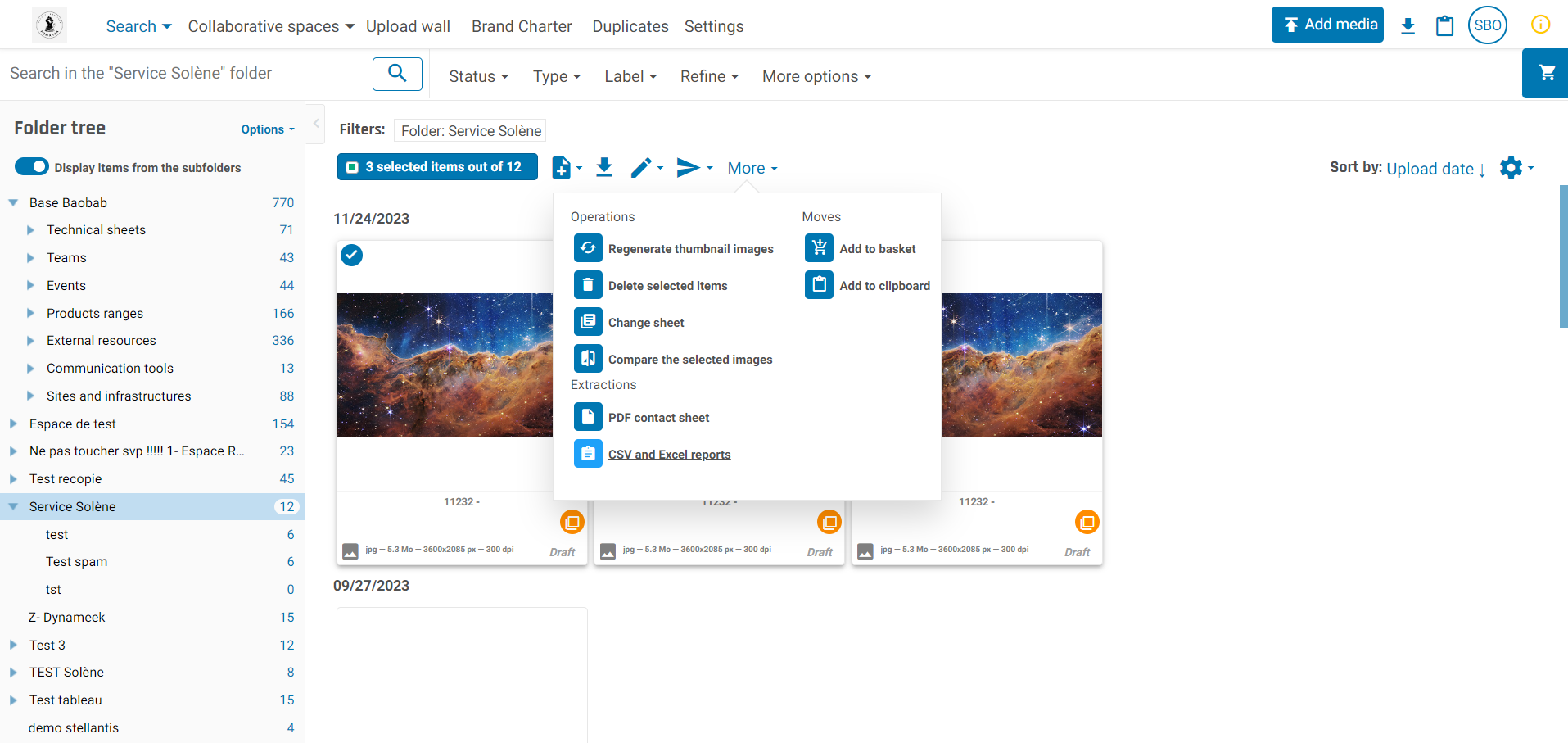The height and width of the screenshot is (743, 1568).
Task: Click the search magnifier button
Action: tap(397, 74)
